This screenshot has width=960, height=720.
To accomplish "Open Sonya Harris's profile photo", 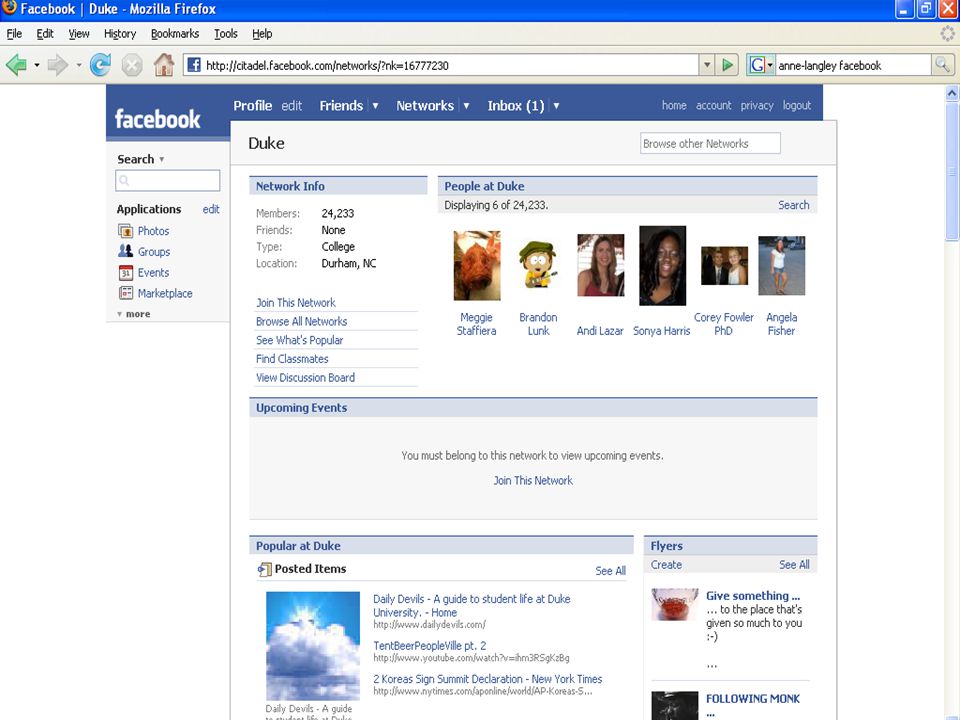I will click(x=662, y=265).
